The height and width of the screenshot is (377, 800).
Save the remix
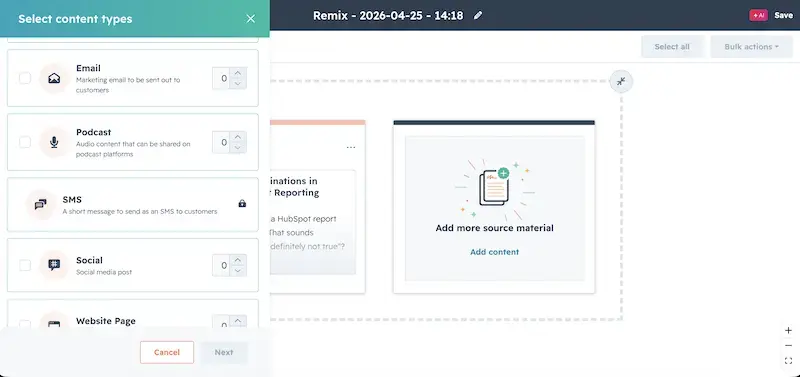(783, 16)
